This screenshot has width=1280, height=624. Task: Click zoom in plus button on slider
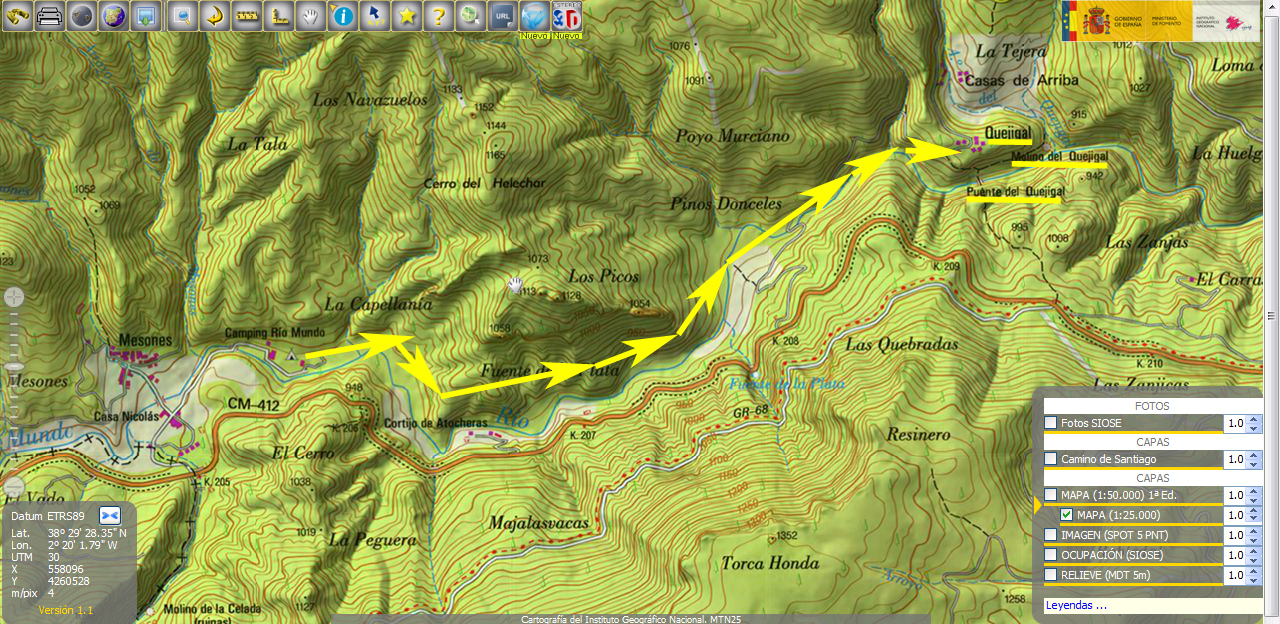[14, 297]
